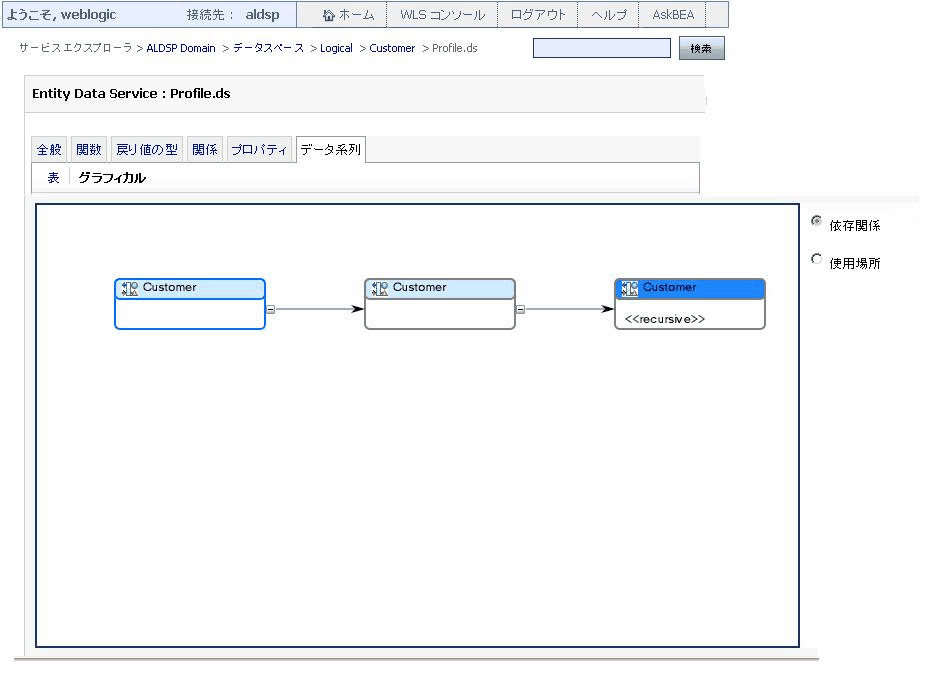
Task: Open the ヘルプ menu item
Action: pos(609,15)
